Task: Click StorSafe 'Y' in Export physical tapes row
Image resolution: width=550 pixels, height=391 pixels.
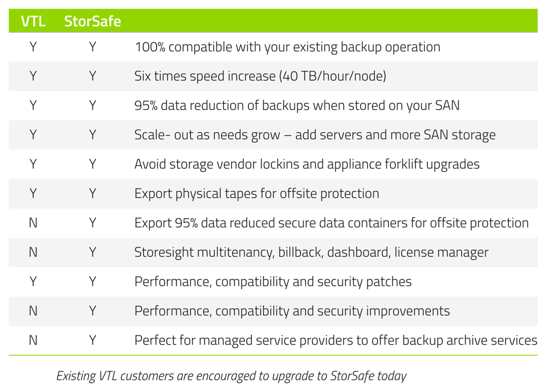Action: tap(92, 194)
